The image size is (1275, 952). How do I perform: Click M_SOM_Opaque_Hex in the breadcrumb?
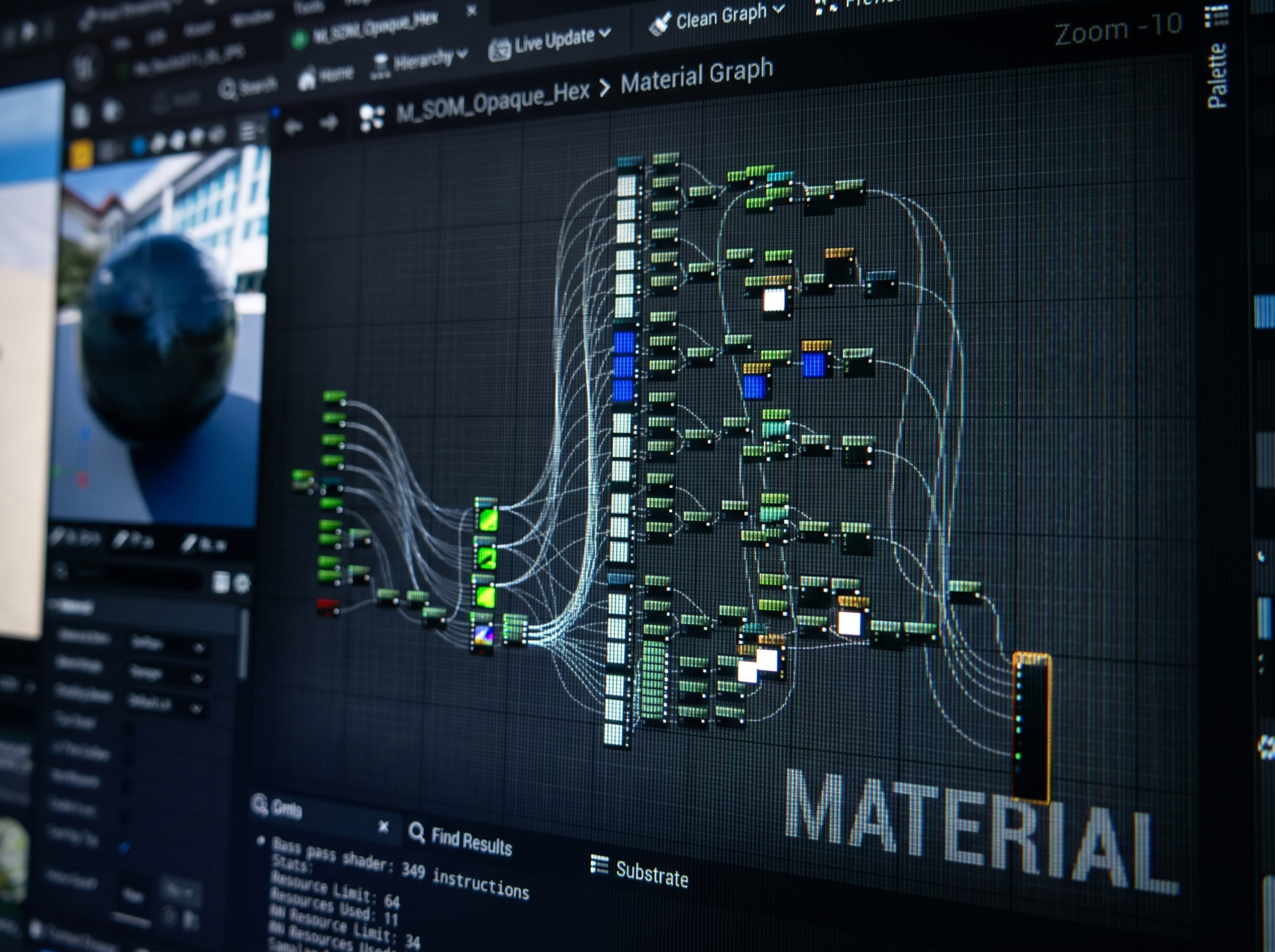pos(492,102)
